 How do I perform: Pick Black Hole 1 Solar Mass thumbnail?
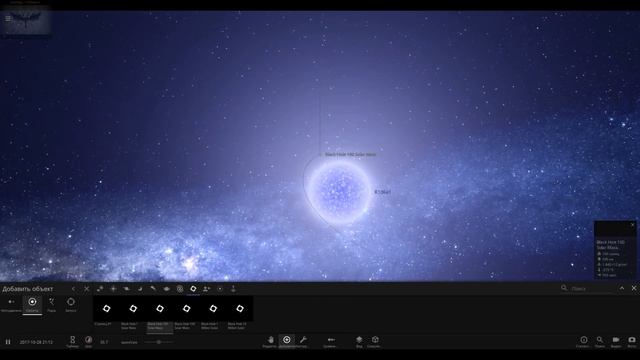(133, 309)
